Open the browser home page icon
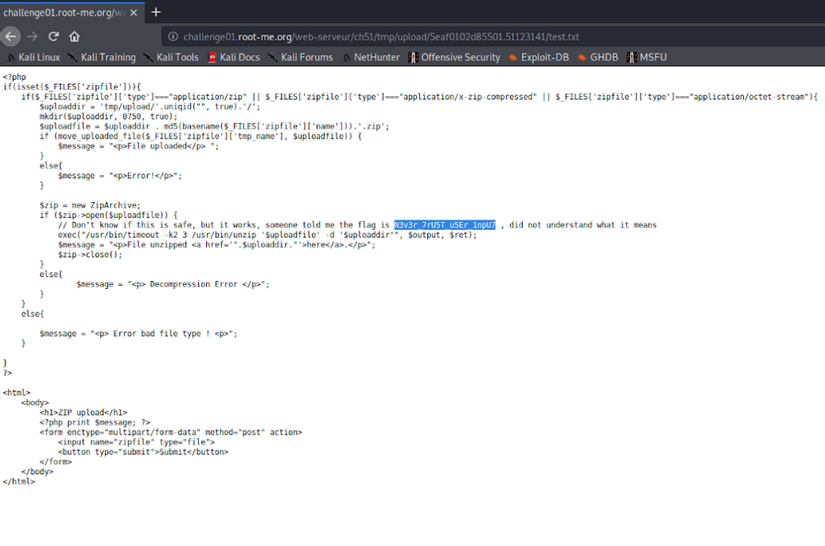Viewport: 825px width, 546px height. pyautogui.click(x=74, y=36)
